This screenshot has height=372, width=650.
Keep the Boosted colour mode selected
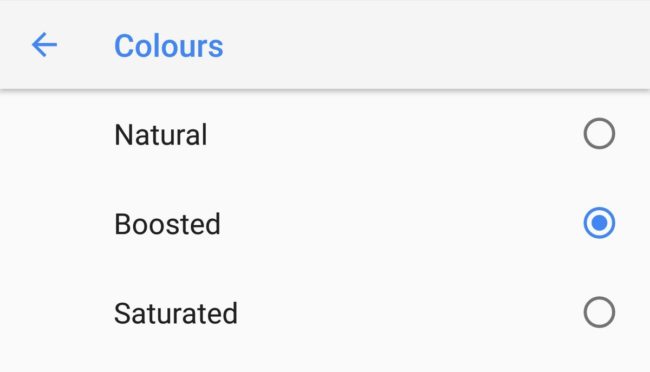325,223
